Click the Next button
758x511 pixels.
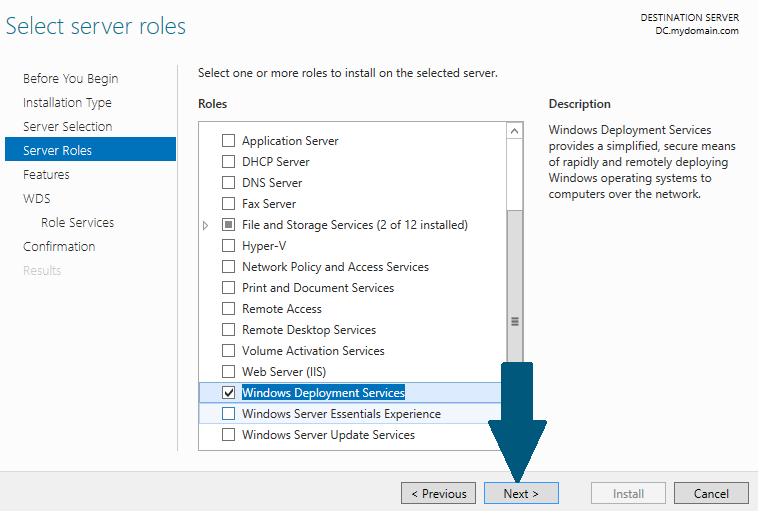521,494
